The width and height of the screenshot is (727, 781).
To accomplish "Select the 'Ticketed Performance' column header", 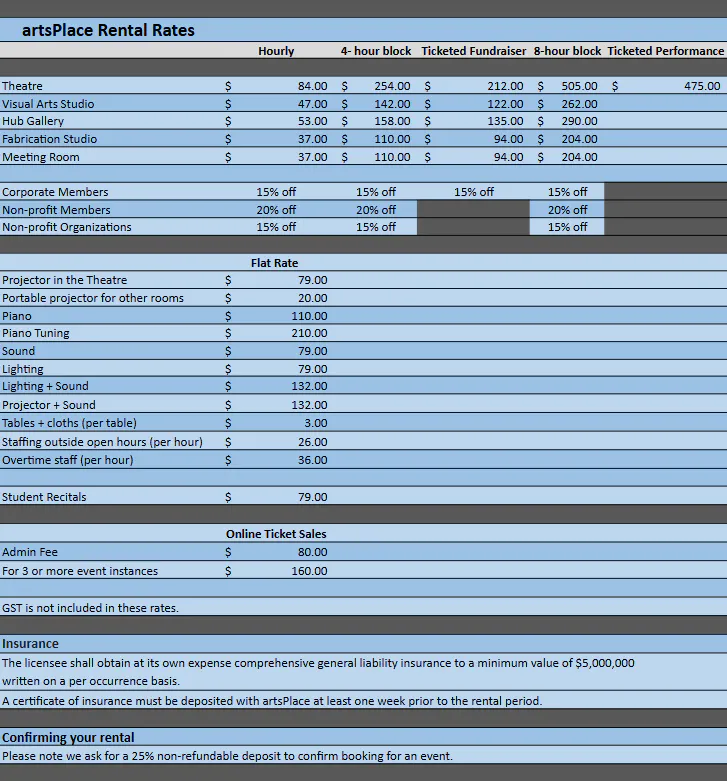I will pyautogui.click(x=666, y=51).
